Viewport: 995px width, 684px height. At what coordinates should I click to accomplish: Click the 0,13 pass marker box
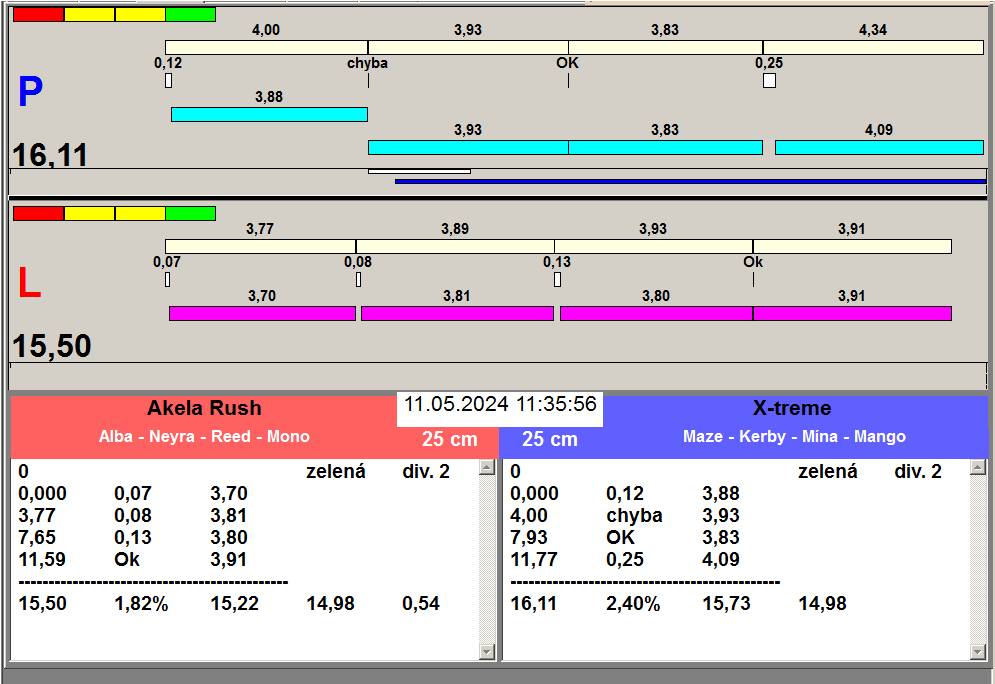click(557, 279)
